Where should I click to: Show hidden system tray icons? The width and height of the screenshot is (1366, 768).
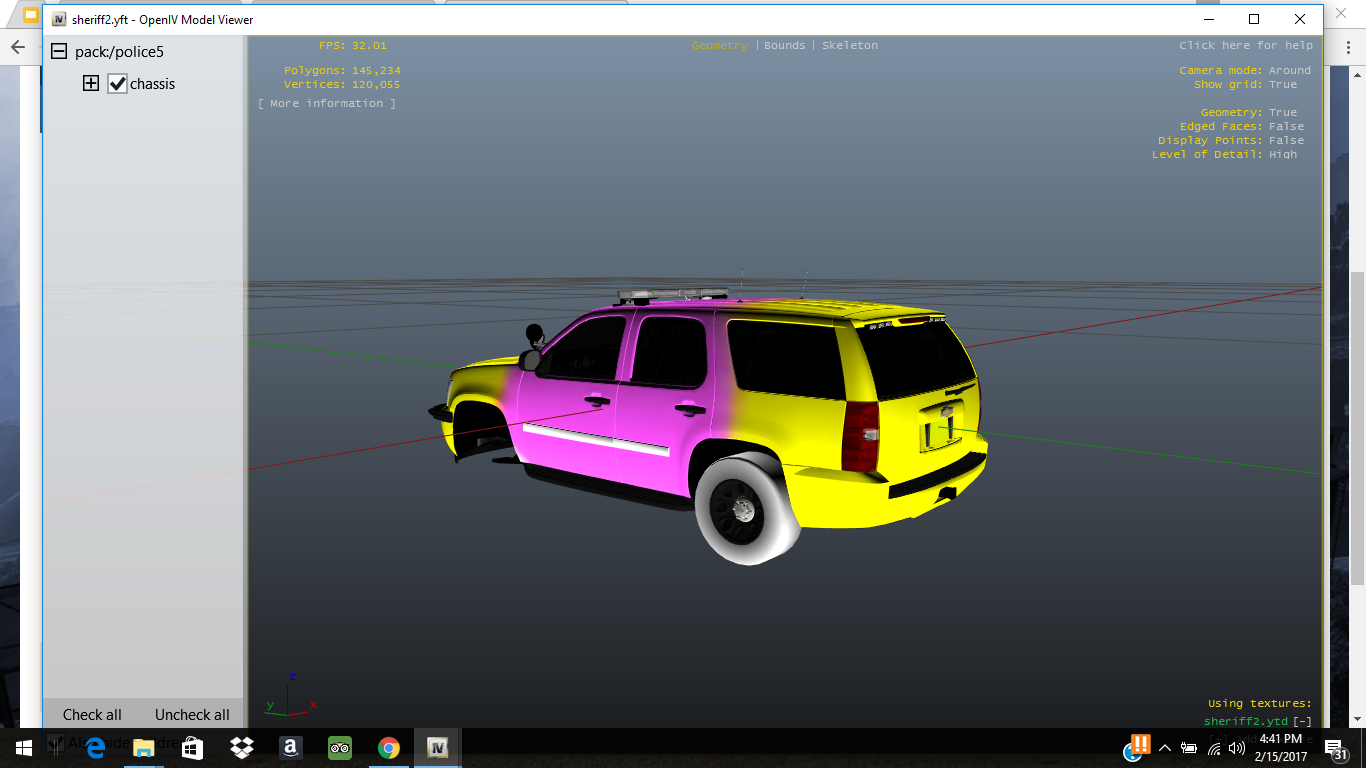1165,748
